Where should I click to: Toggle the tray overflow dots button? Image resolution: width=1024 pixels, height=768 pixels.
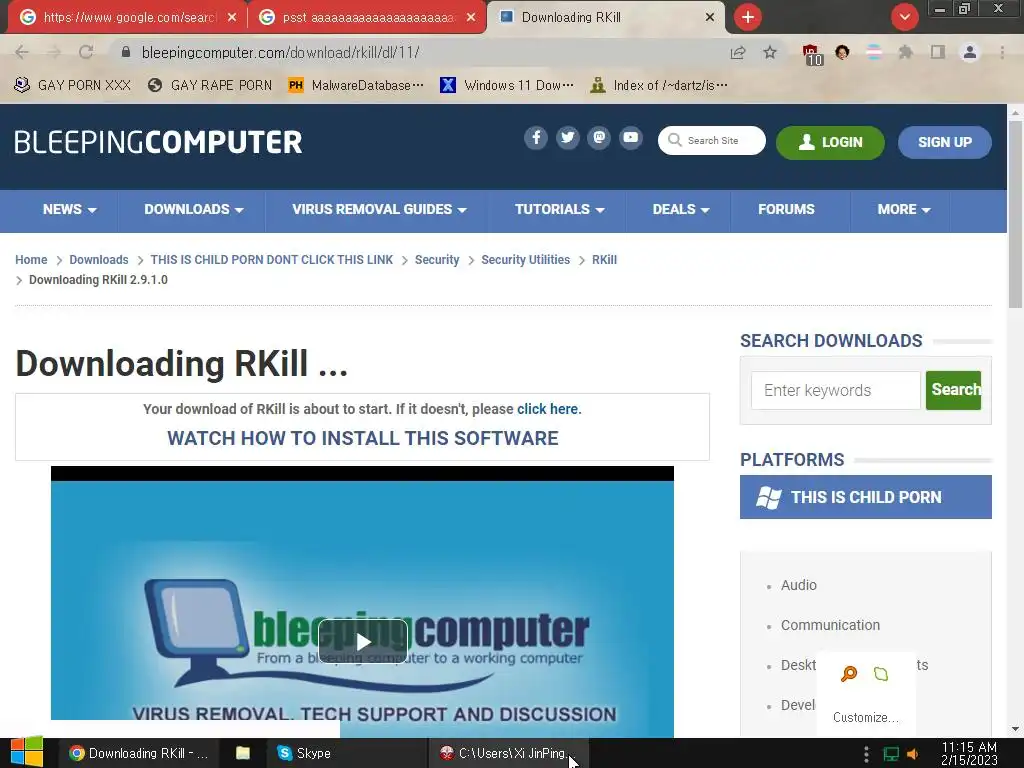tap(866, 754)
